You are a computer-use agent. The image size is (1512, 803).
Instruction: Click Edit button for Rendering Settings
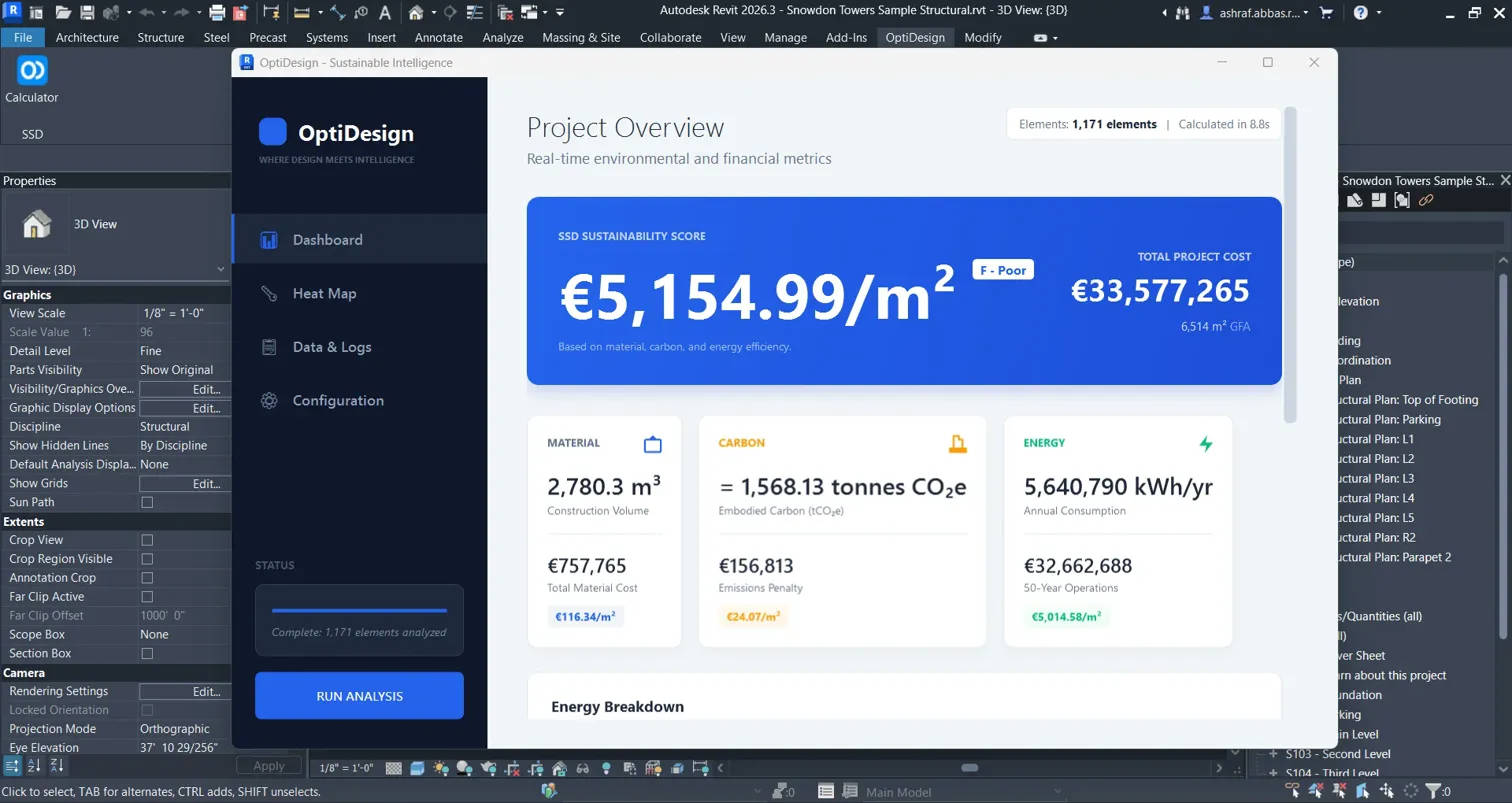tap(183, 691)
